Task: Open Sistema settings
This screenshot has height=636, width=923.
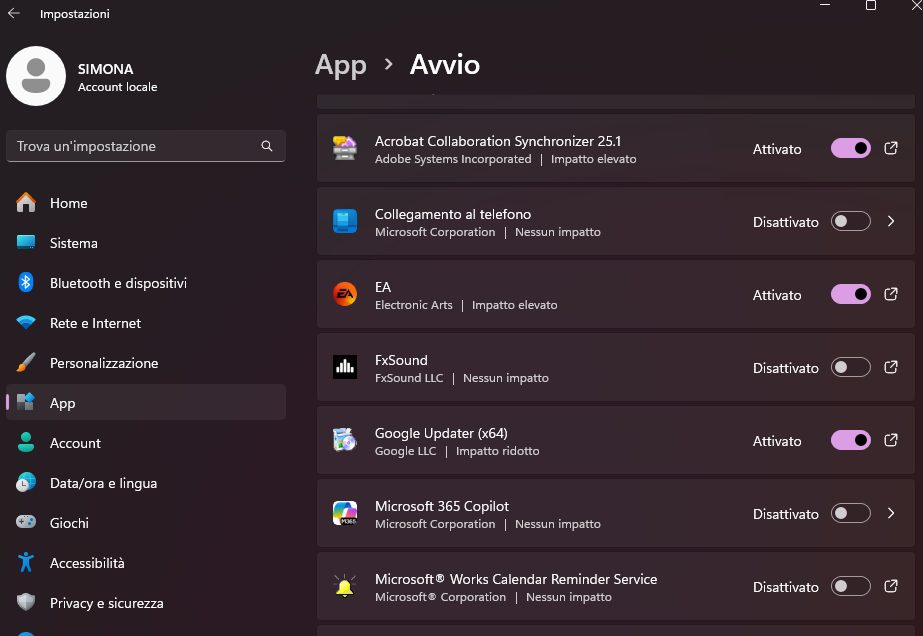Action: tap(145, 243)
